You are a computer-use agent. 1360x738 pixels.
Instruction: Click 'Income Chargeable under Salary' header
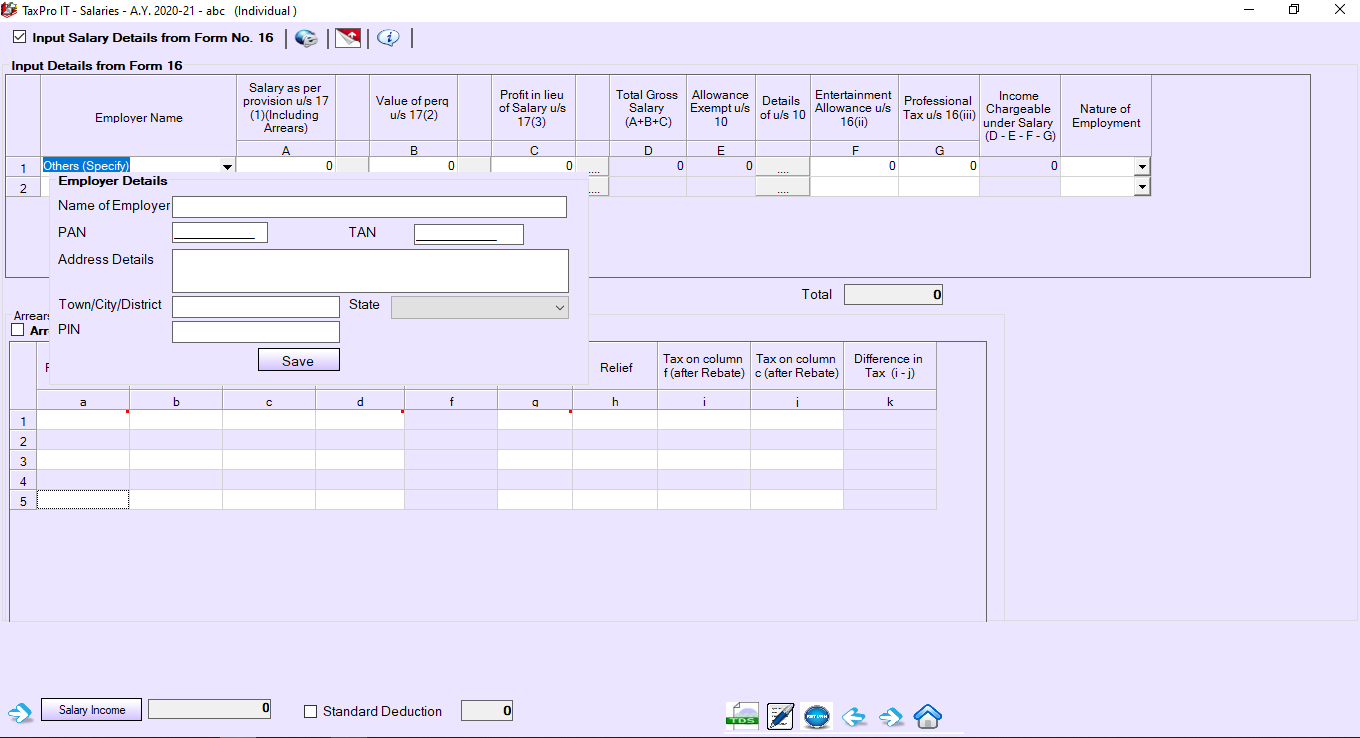[x=1019, y=116]
